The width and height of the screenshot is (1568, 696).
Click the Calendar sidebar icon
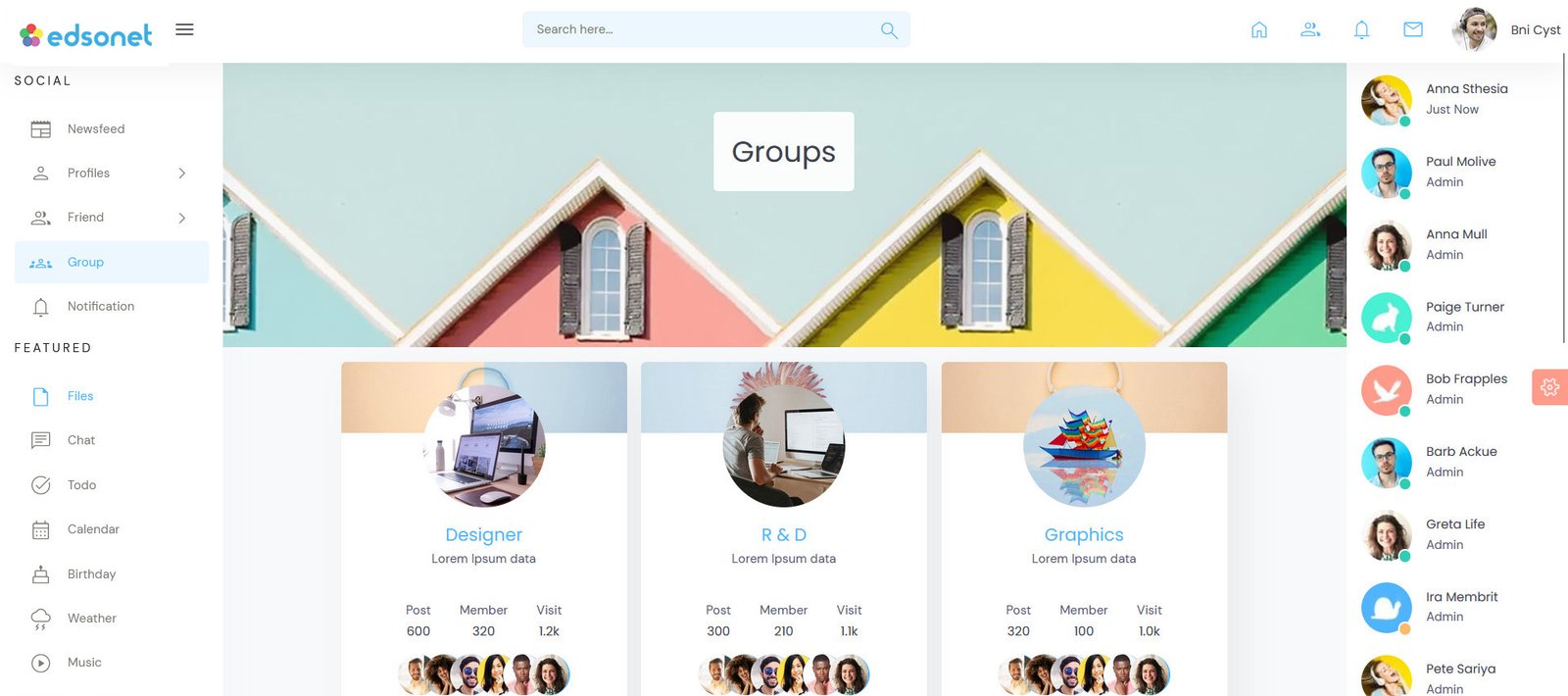coord(41,530)
